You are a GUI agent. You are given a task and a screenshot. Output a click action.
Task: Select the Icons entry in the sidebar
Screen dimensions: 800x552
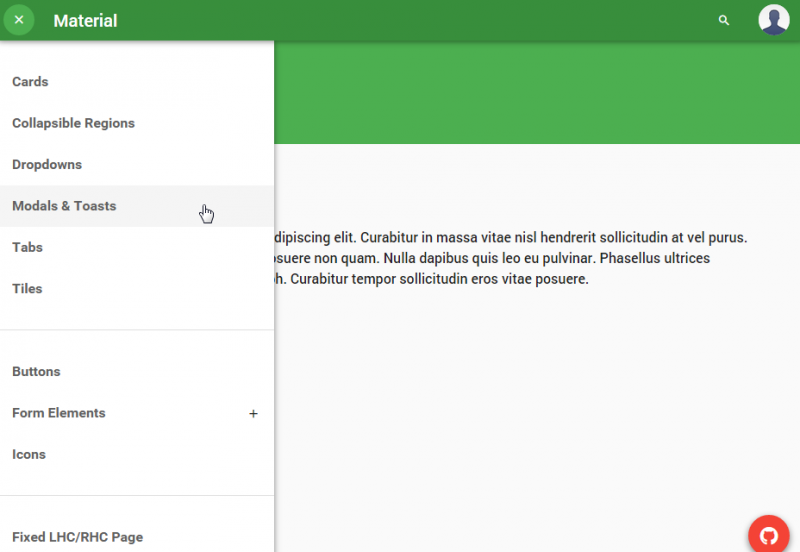point(29,454)
